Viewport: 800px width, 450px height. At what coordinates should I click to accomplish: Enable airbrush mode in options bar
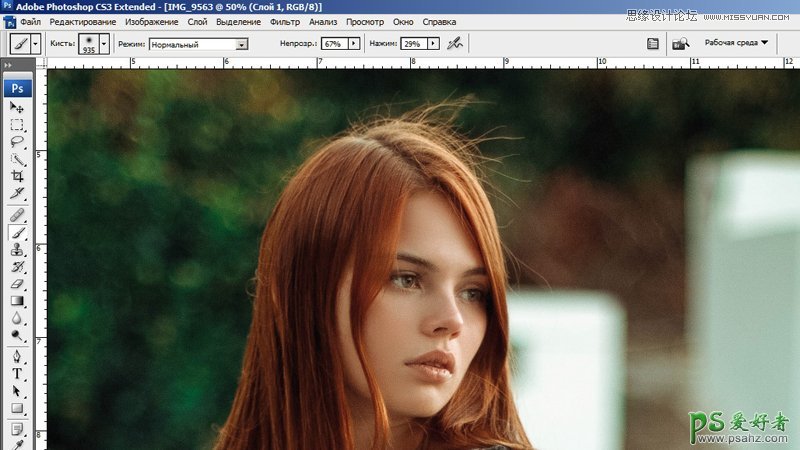pos(455,44)
